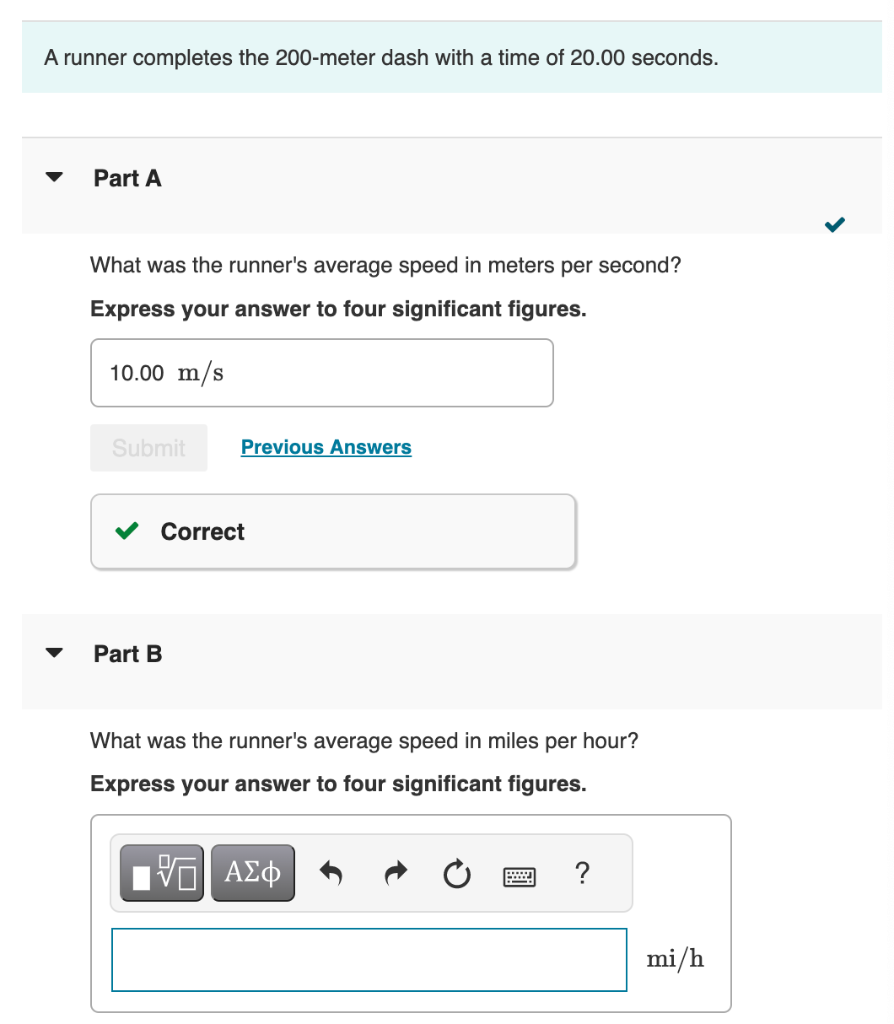Open the on-screen keyboard icon

(x=519, y=873)
